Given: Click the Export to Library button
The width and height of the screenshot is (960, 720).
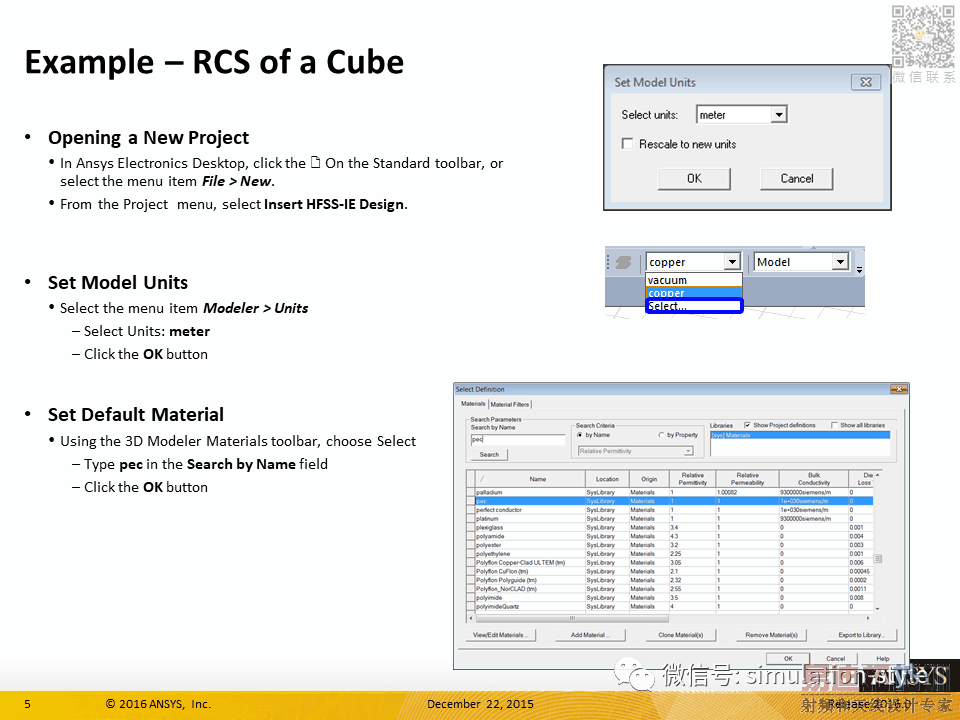Looking at the screenshot, I should [x=861, y=635].
